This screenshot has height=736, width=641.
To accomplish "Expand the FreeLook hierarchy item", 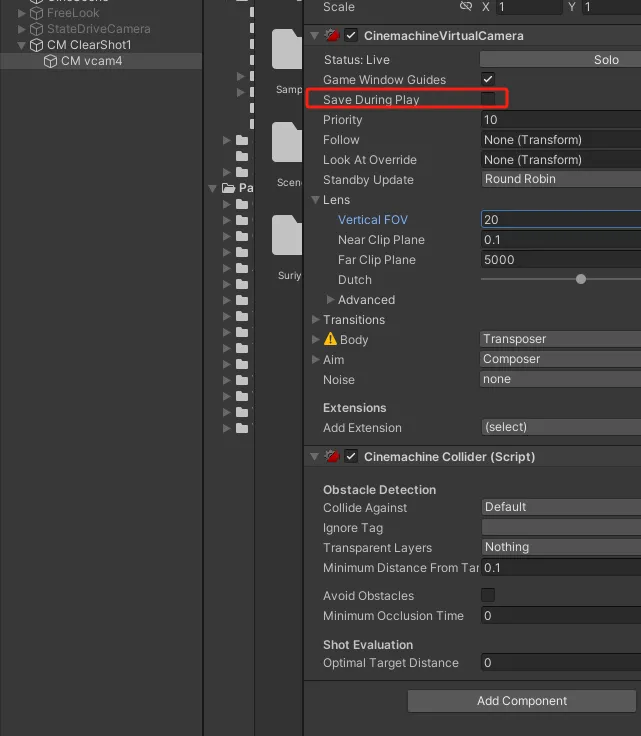I will pos(21,13).
